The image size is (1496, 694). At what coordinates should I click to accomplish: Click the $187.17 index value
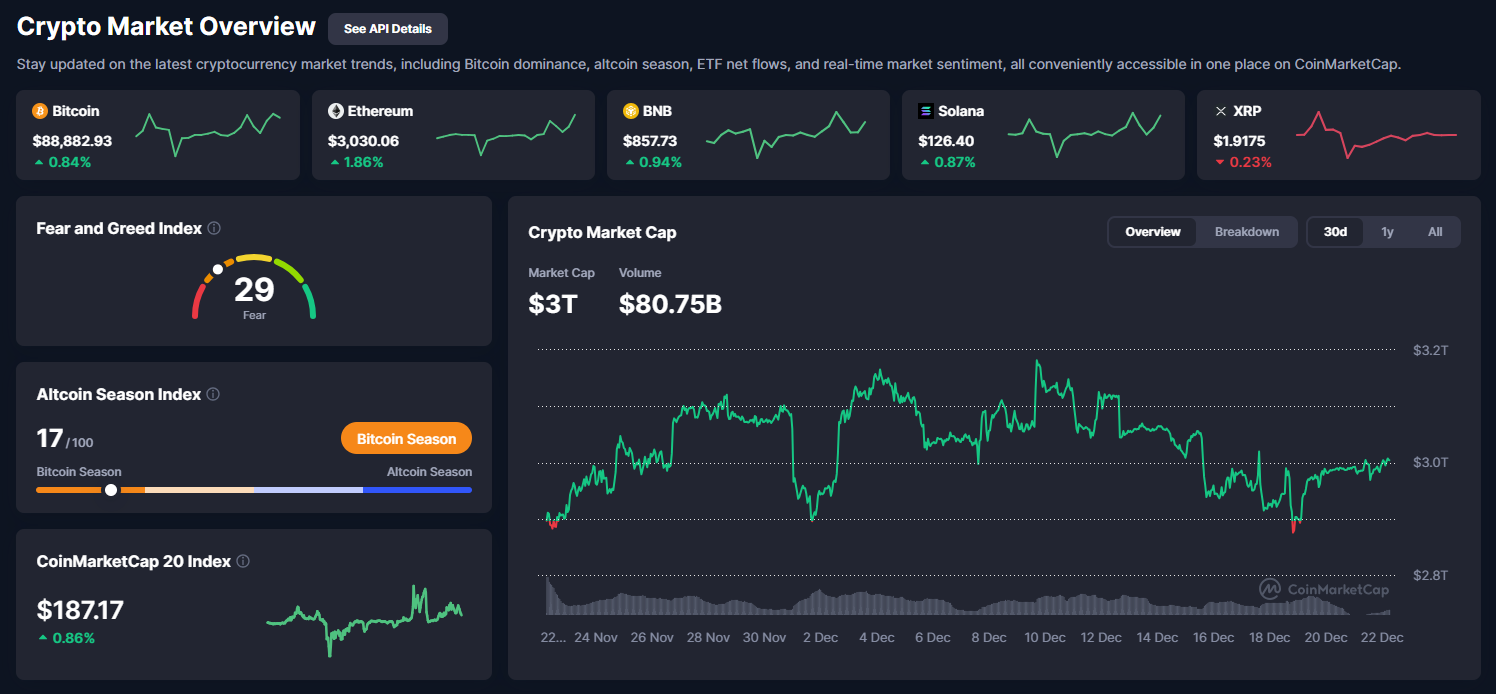coord(80,609)
